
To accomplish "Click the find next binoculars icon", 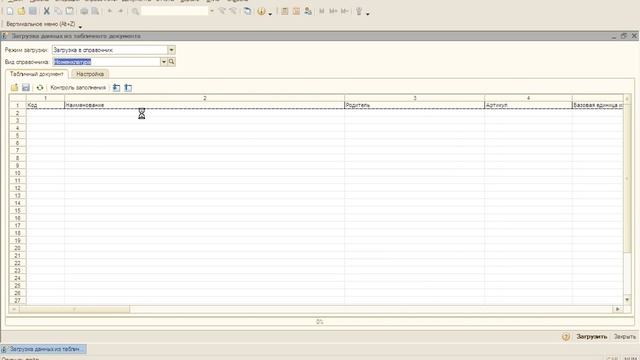I will [233, 11].
